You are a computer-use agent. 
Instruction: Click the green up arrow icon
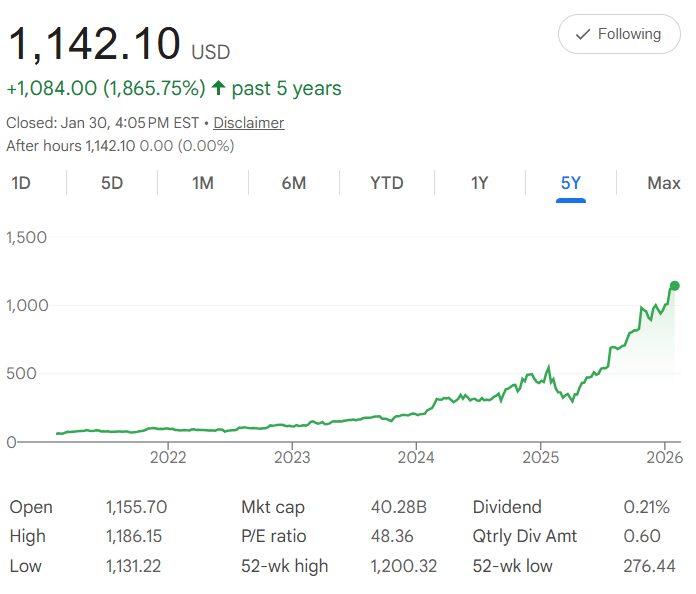[218, 88]
